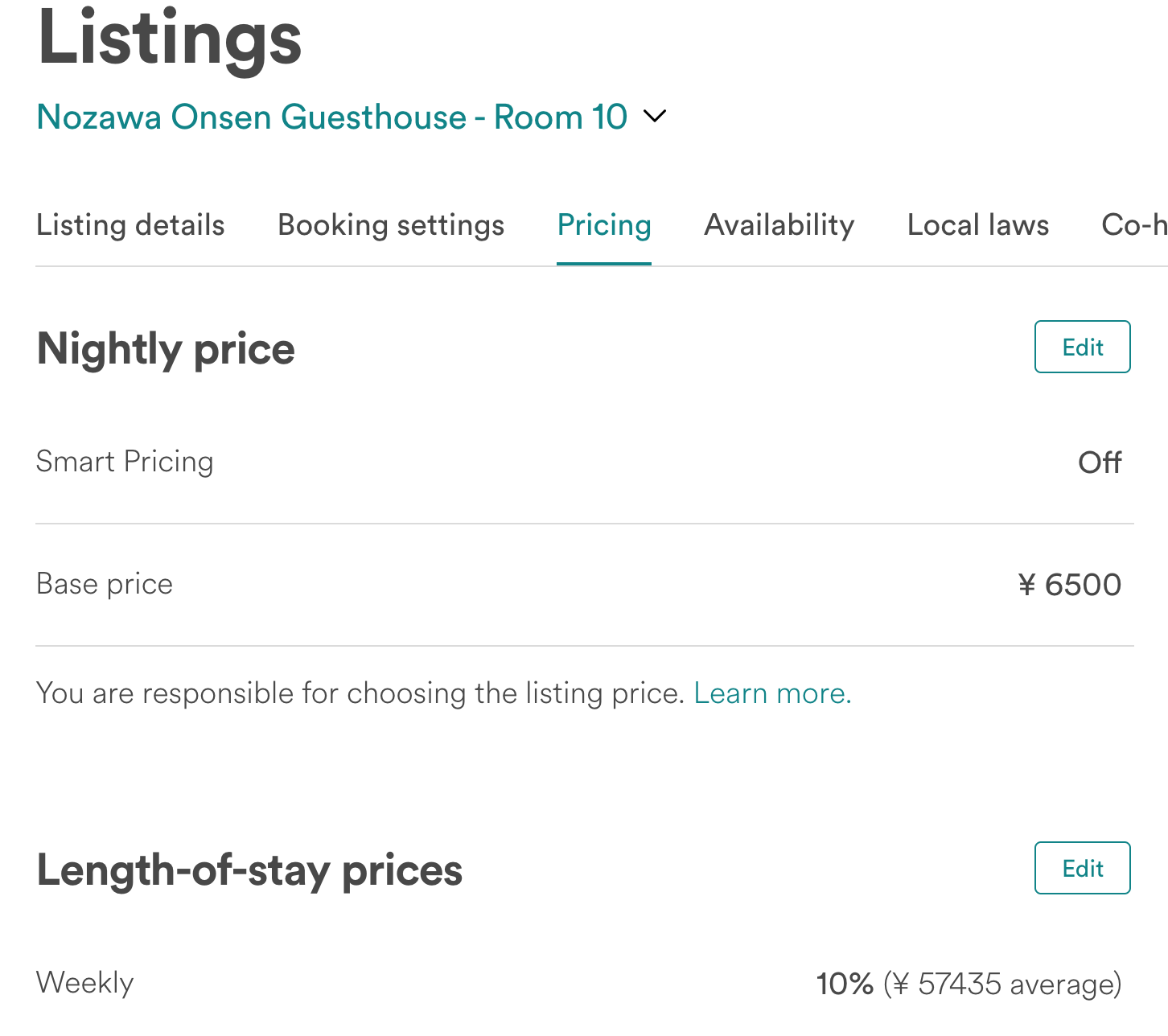Open the Local laws tab
The height and width of the screenshot is (1036, 1168).
977,225
